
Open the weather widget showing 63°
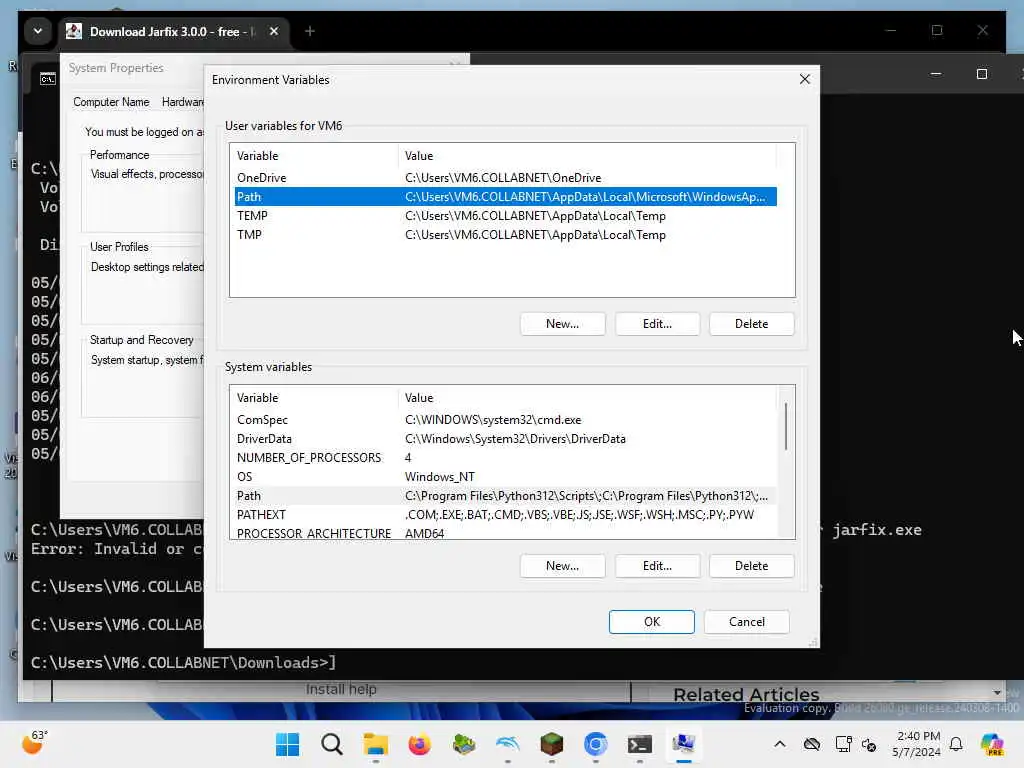[35, 743]
